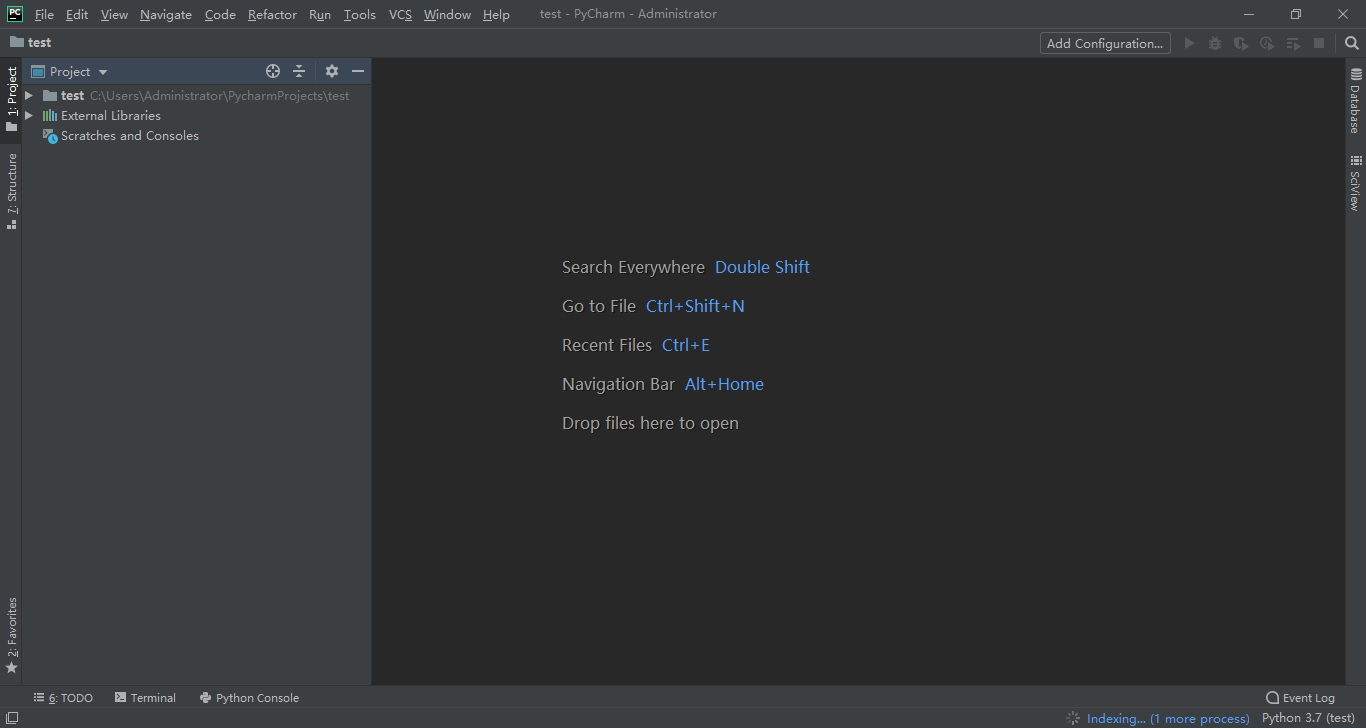Open the Code menu

(220, 14)
